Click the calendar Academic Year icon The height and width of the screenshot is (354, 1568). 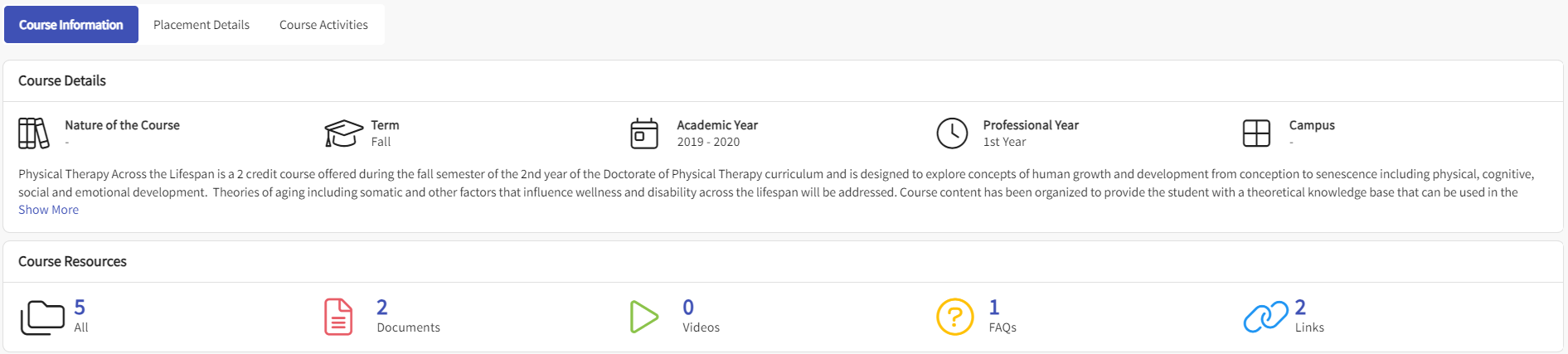[x=644, y=133]
